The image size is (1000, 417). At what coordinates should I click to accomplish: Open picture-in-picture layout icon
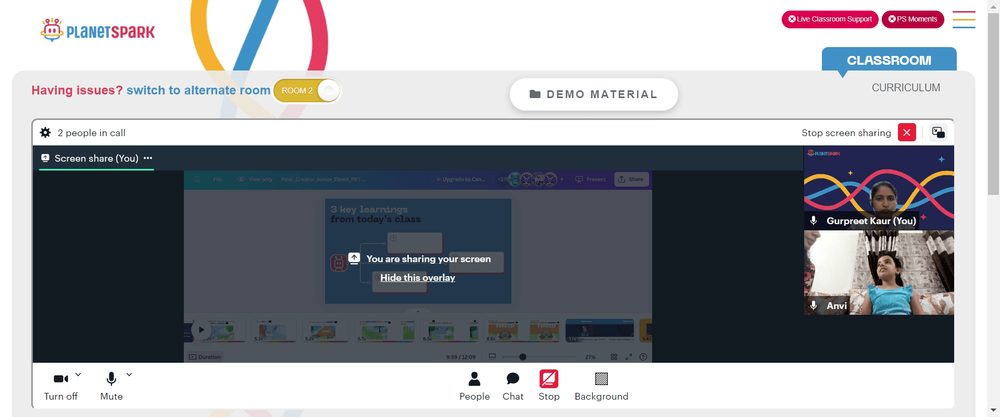[x=938, y=133]
